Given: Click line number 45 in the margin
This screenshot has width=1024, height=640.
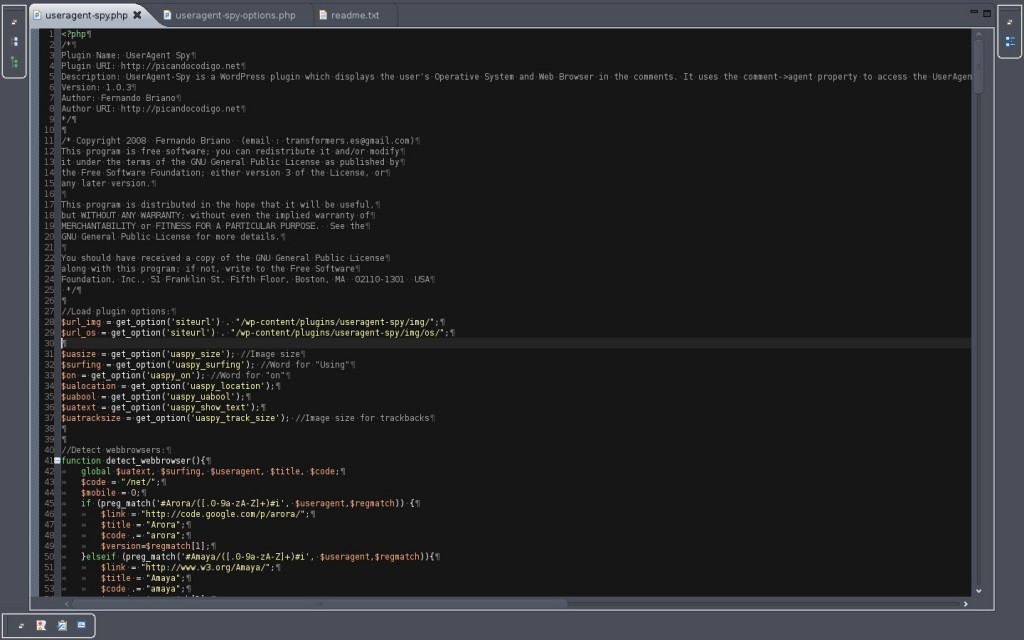Looking at the screenshot, I should (48, 503).
